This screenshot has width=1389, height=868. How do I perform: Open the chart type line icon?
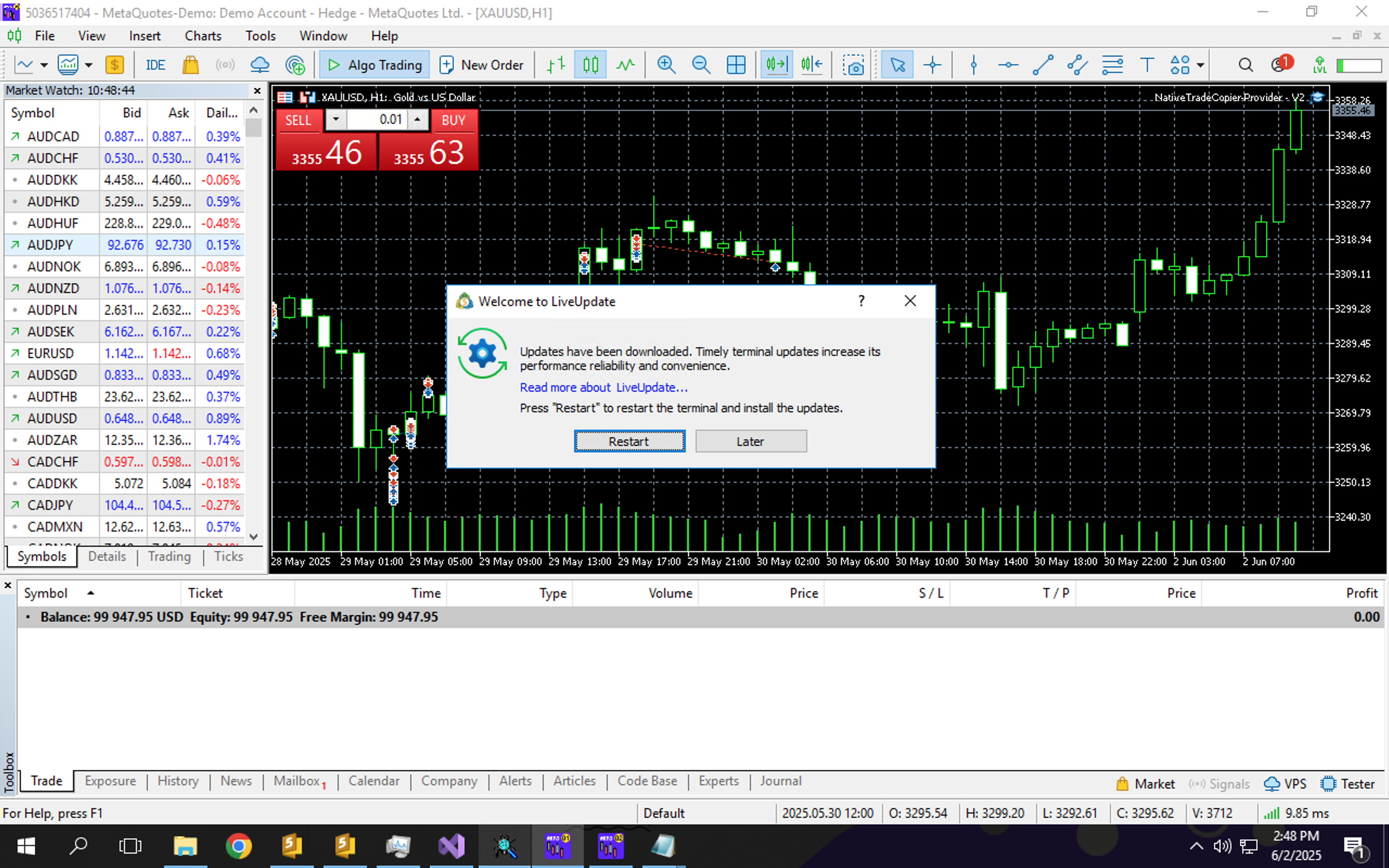point(23,65)
